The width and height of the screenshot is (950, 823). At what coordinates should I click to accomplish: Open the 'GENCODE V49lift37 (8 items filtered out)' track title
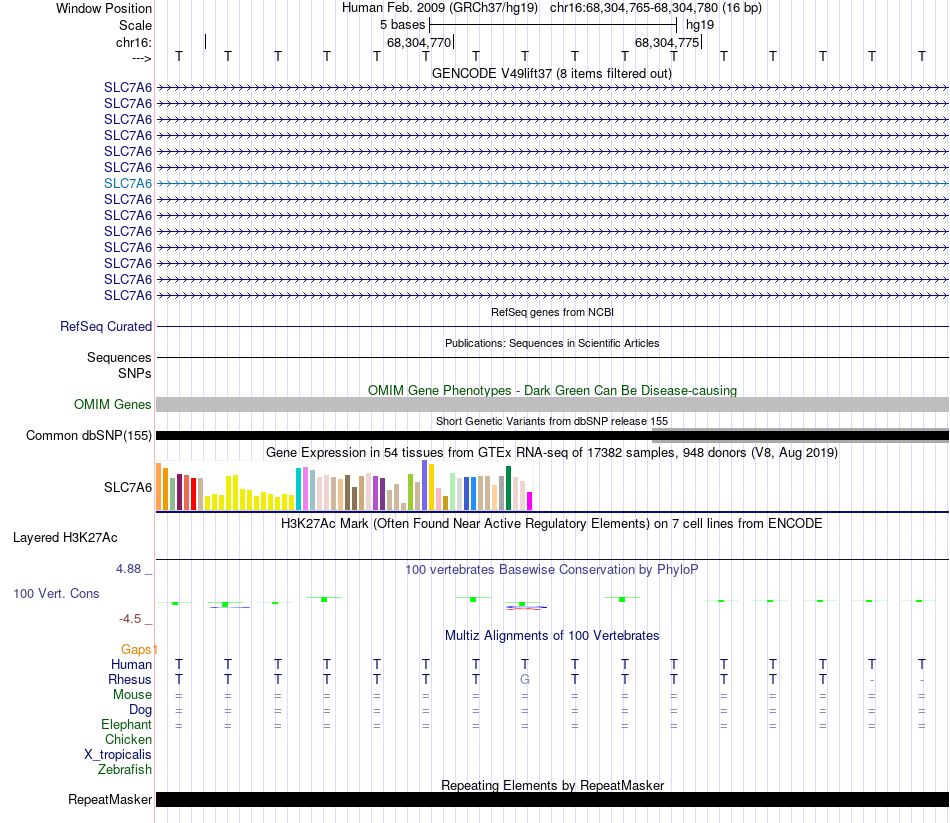coord(552,73)
